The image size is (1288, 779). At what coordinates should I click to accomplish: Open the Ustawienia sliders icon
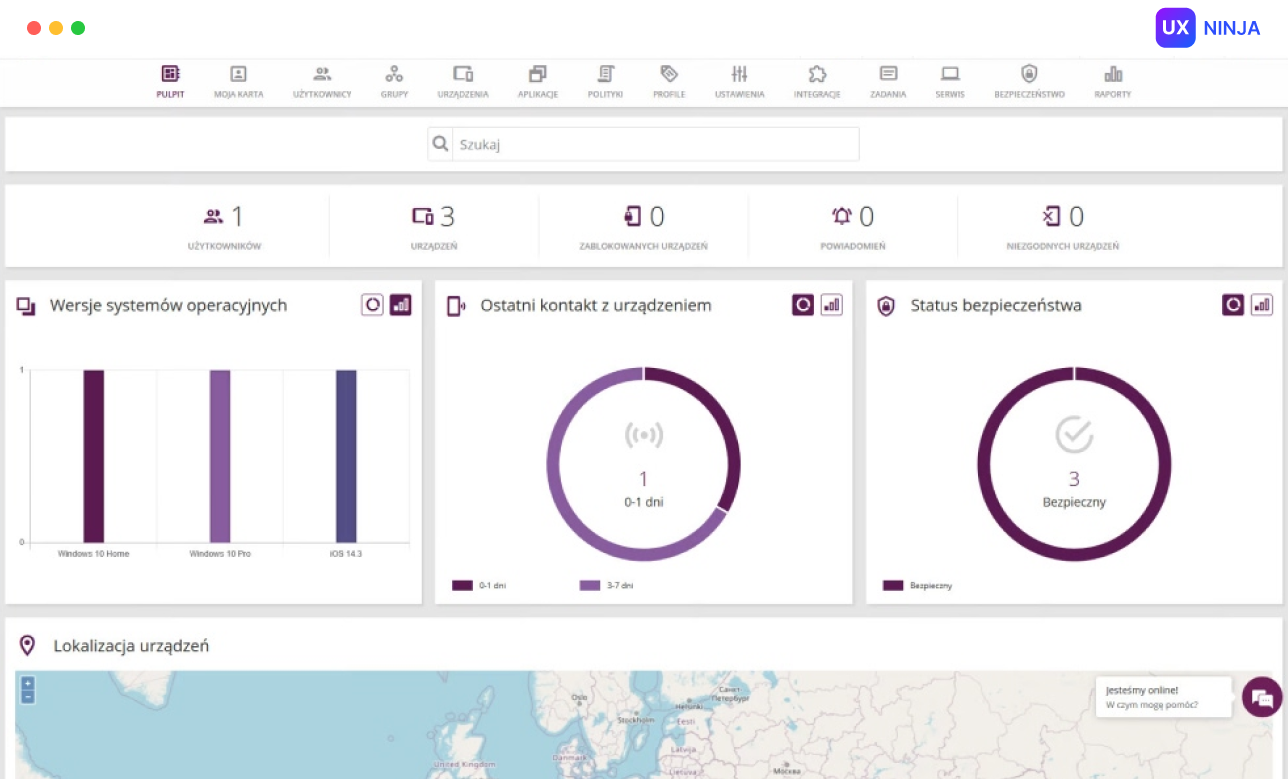(739, 74)
